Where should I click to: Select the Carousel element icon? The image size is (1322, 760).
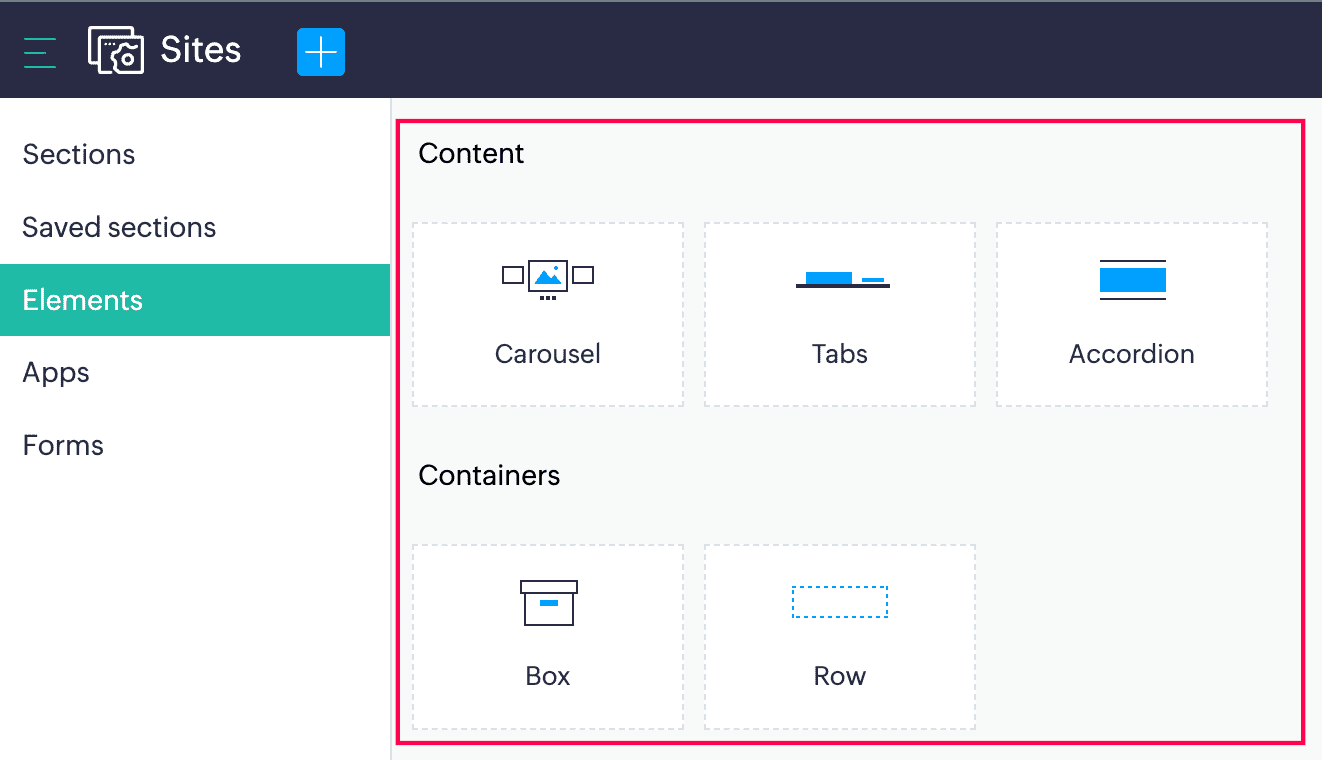(x=548, y=279)
